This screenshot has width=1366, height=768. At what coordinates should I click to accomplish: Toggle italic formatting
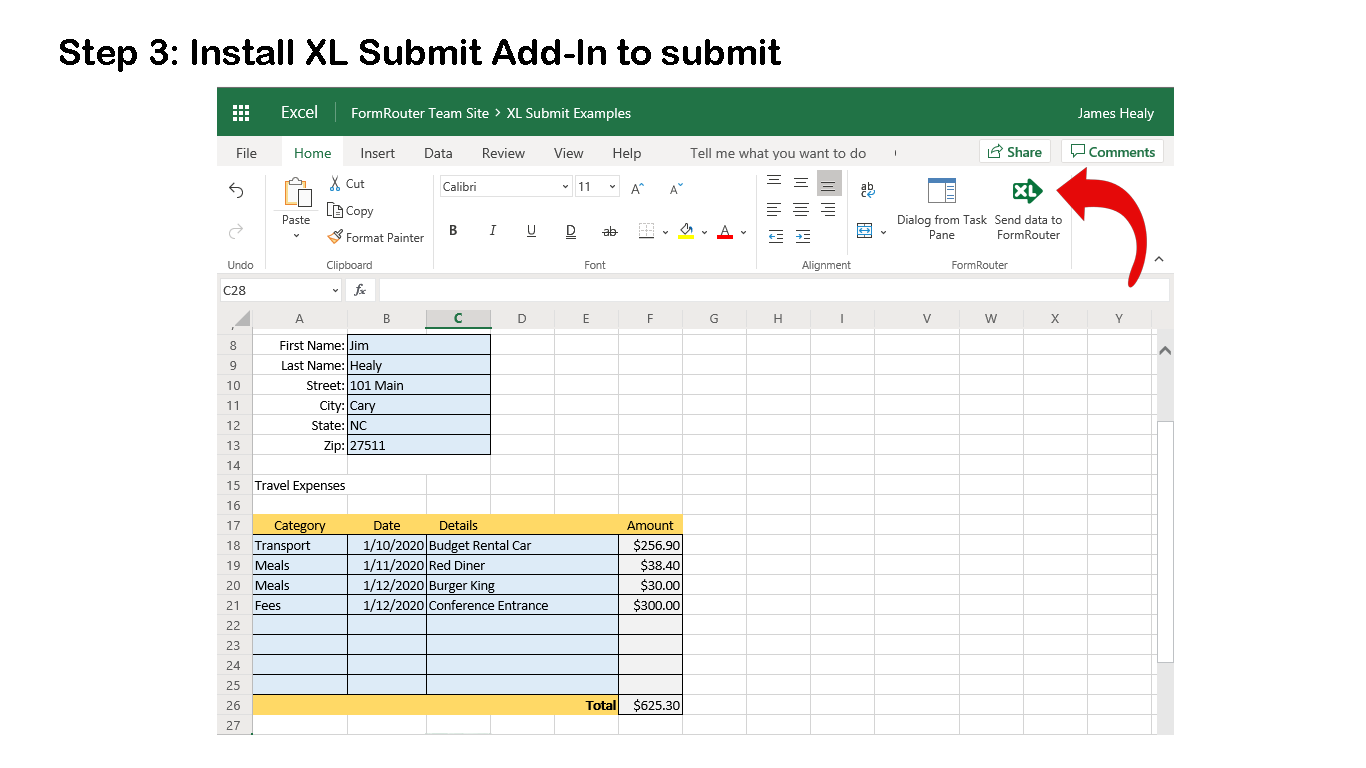pos(492,231)
